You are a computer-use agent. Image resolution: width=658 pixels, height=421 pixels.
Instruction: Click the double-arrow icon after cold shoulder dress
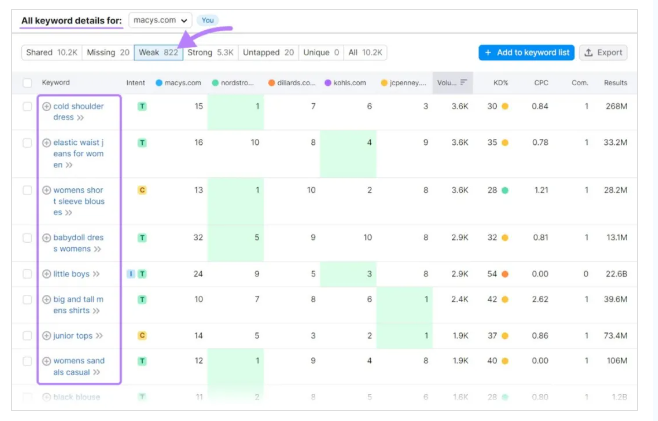click(x=80, y=118)
